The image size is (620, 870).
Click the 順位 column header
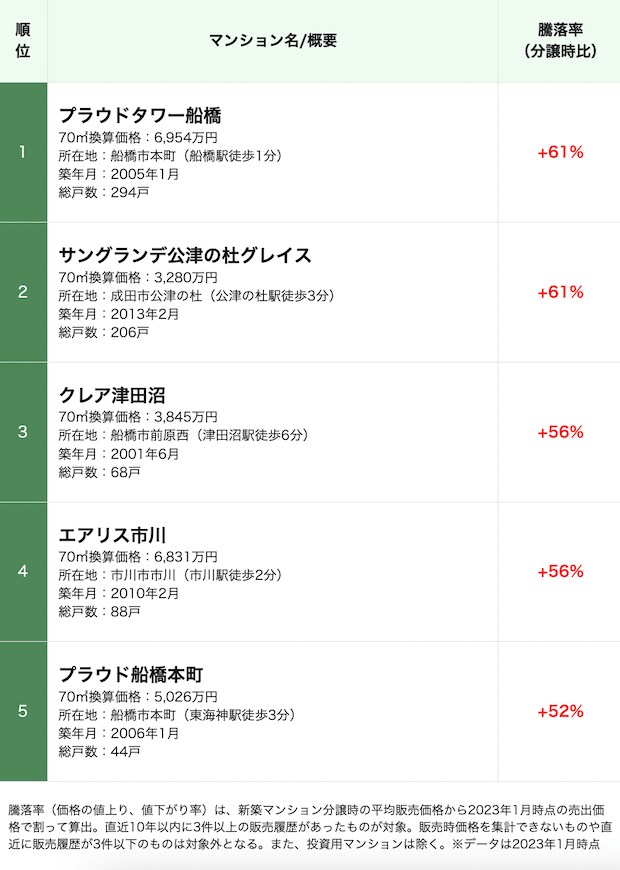[23, 41]
